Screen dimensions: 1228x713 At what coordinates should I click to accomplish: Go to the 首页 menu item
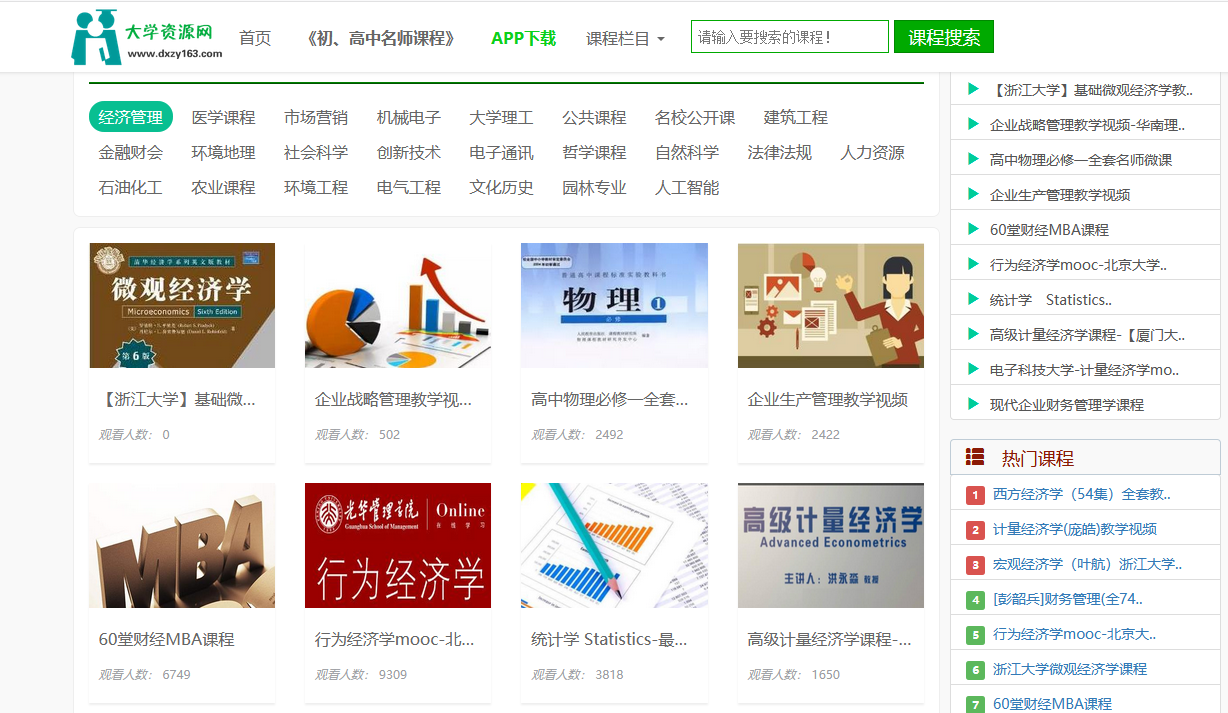(x=254, y=36)
